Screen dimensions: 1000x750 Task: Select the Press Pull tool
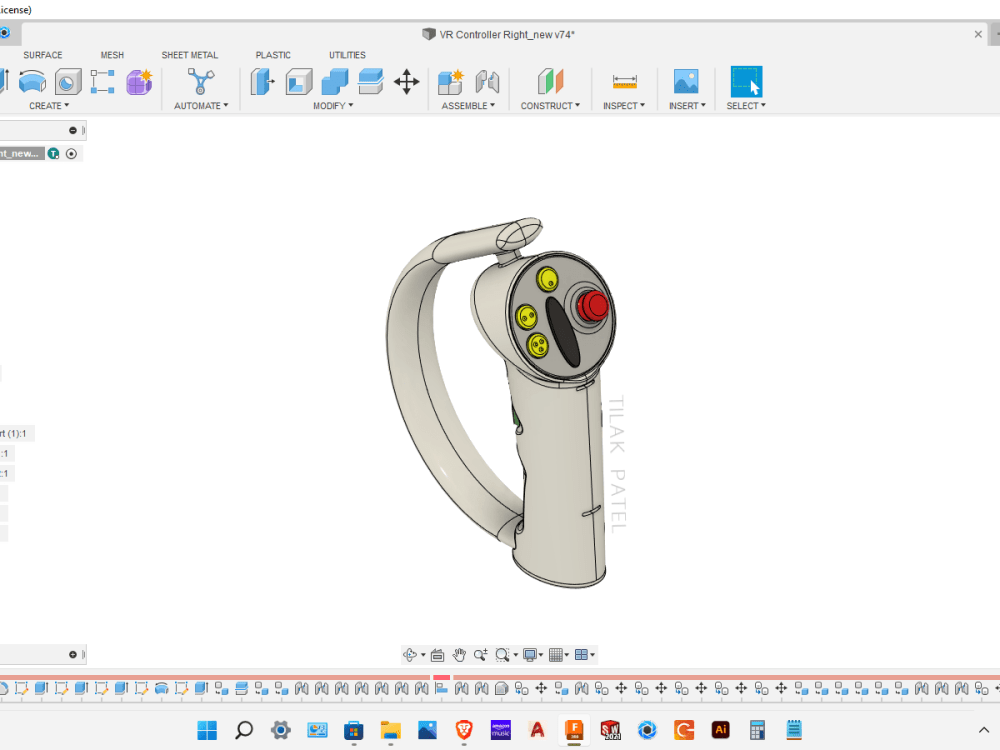(x=262, y=82)
